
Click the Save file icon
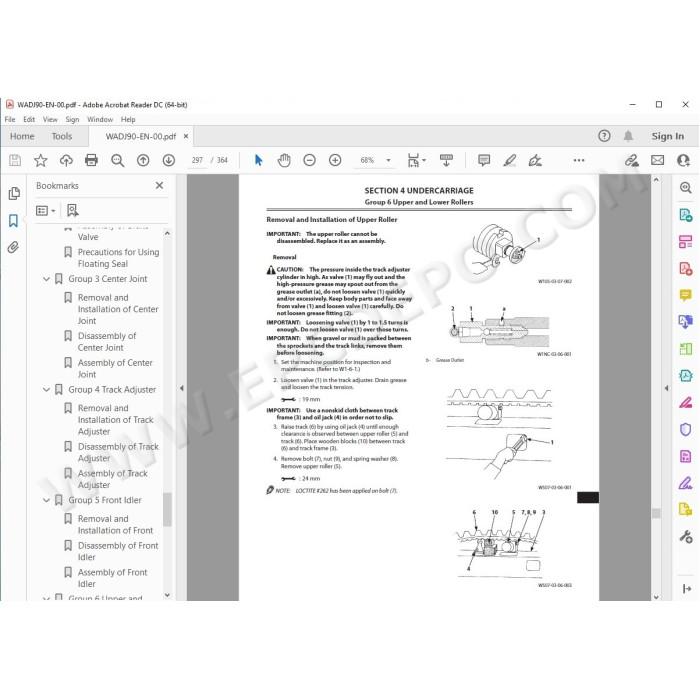(x=15, y=160)
